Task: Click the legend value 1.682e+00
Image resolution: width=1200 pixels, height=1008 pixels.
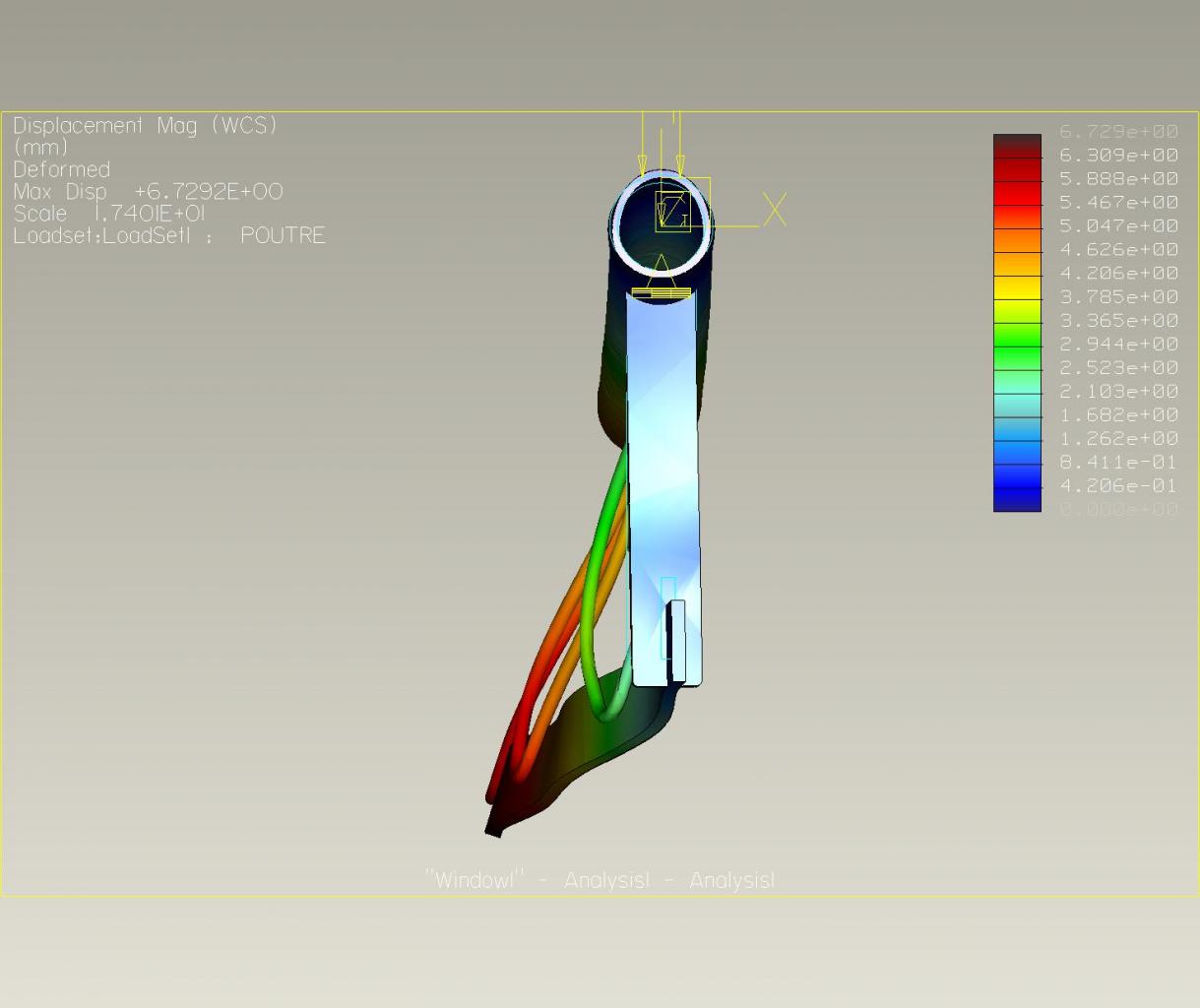Action: pyautogui.click(x=1118, y=414)
